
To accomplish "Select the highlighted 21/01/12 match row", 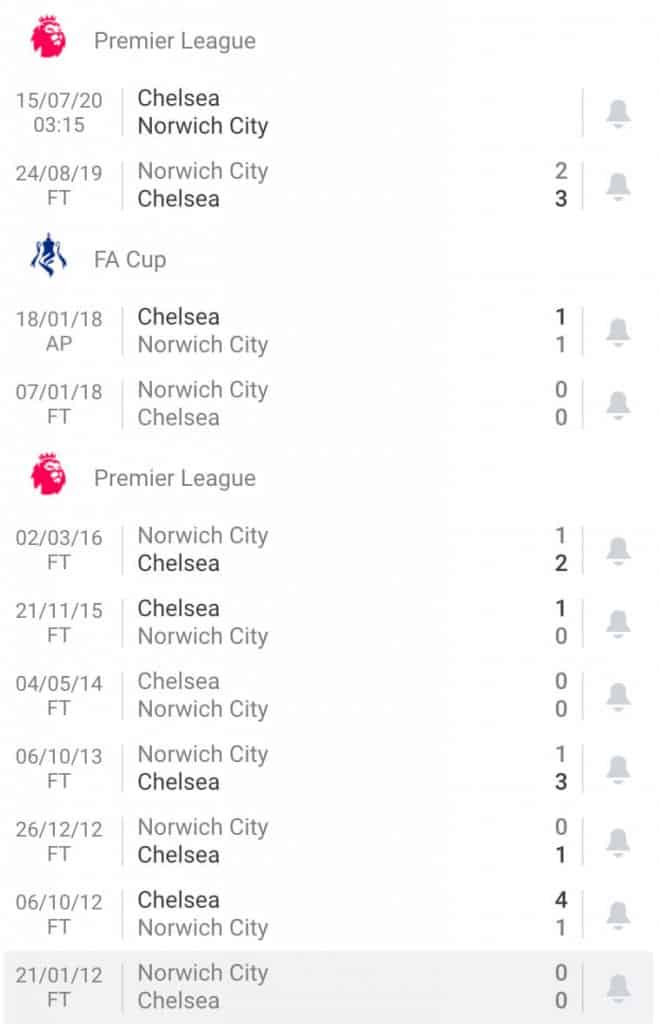I will [x=300, y=986].
